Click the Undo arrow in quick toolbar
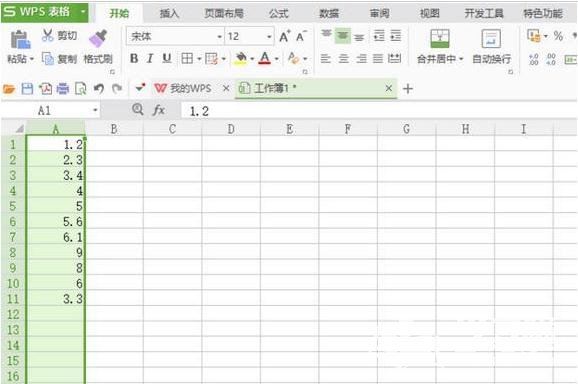578x384 pixels. 98,88
